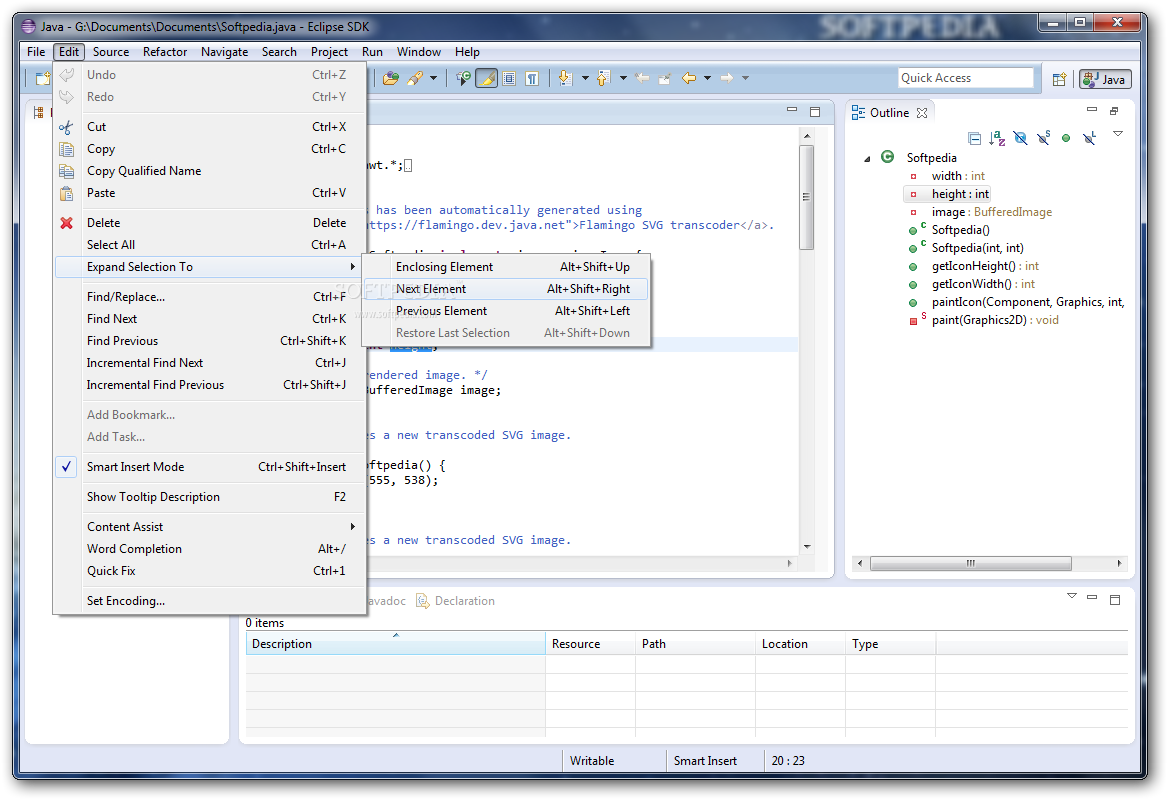The height and width of the screenshot is (800, 1168).
Task: Select Find/Replace... menu entry
Action: click(x=210, y=296)
